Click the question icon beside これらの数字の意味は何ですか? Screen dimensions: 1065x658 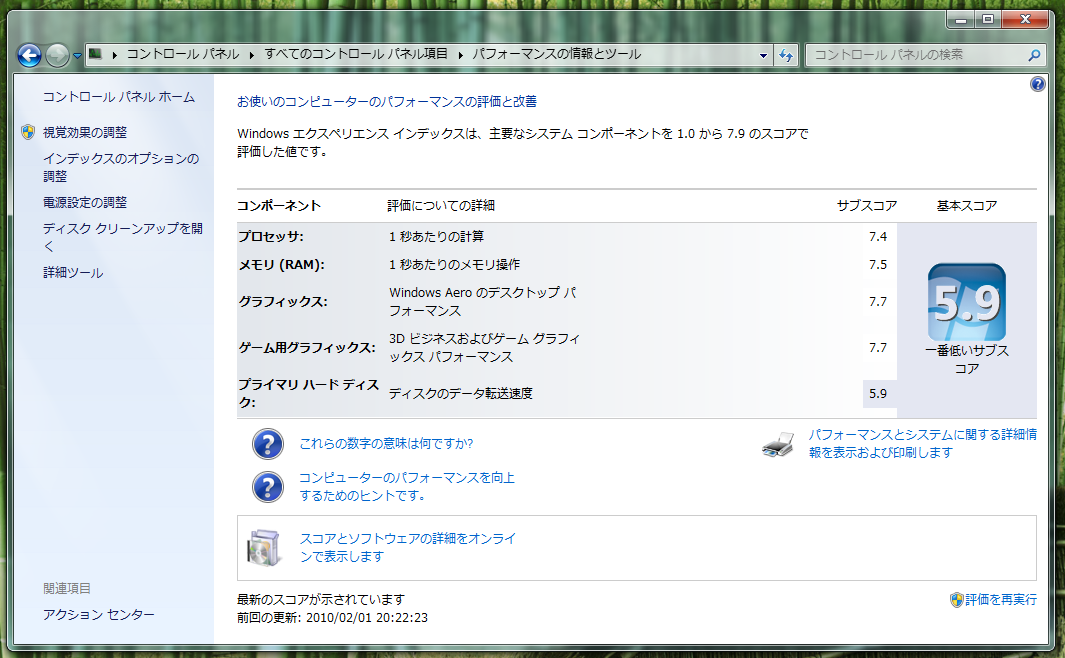(x=268, y=444)
